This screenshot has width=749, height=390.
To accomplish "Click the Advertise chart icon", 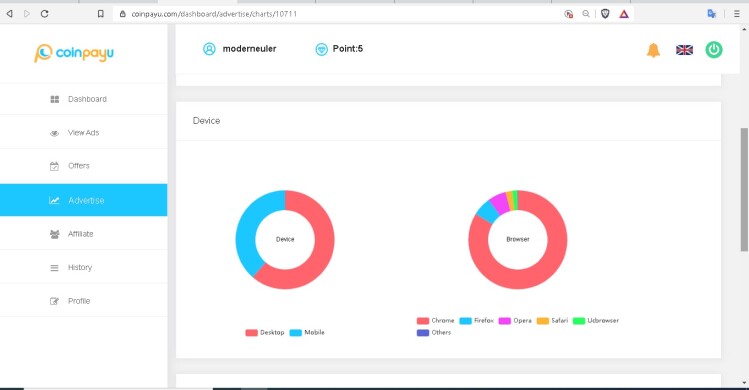I will [x=54, y=200].
